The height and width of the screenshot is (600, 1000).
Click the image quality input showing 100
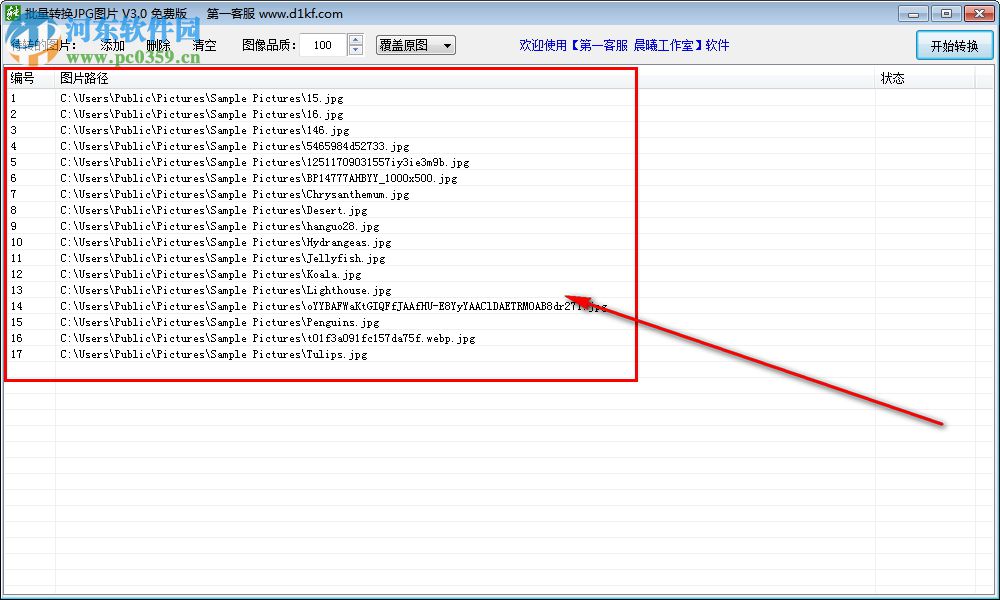[322, 45]
